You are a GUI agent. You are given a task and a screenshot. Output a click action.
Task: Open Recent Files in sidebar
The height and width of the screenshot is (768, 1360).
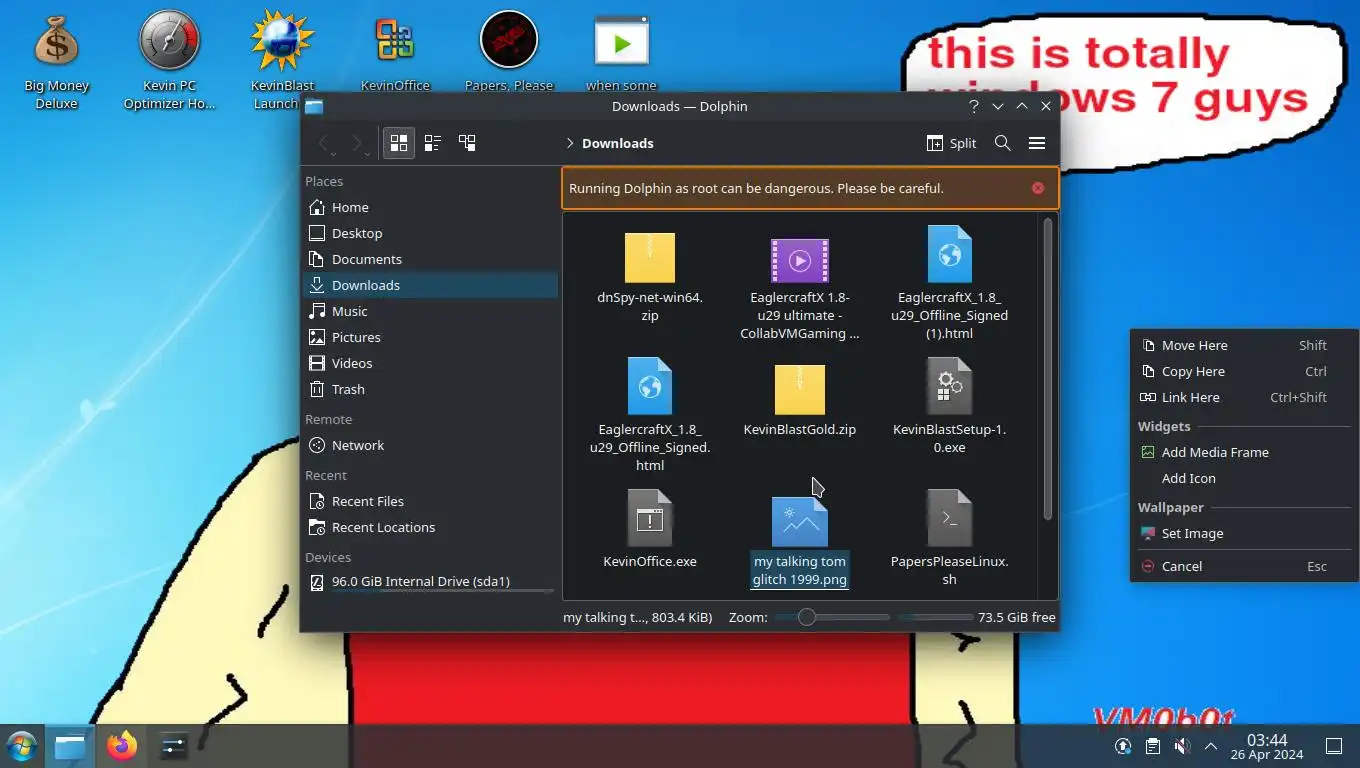[430, 501]
